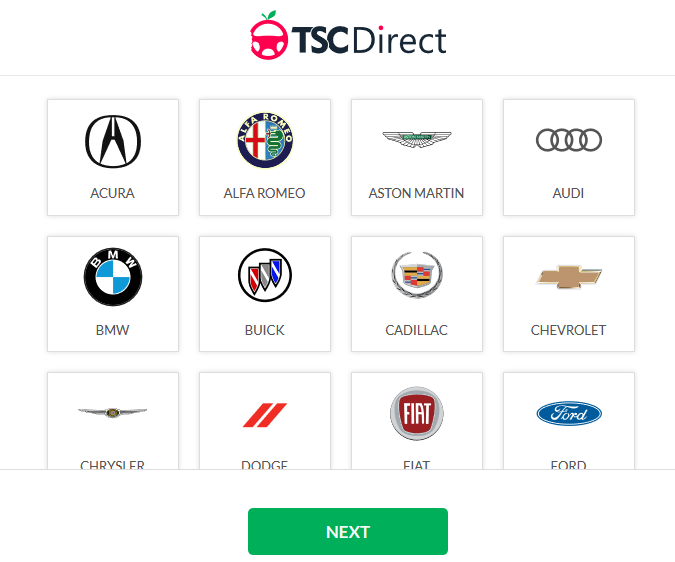Click the CHEVROLET make label
The height and width of the screenshot is (562, 675).
click(568, 330)
